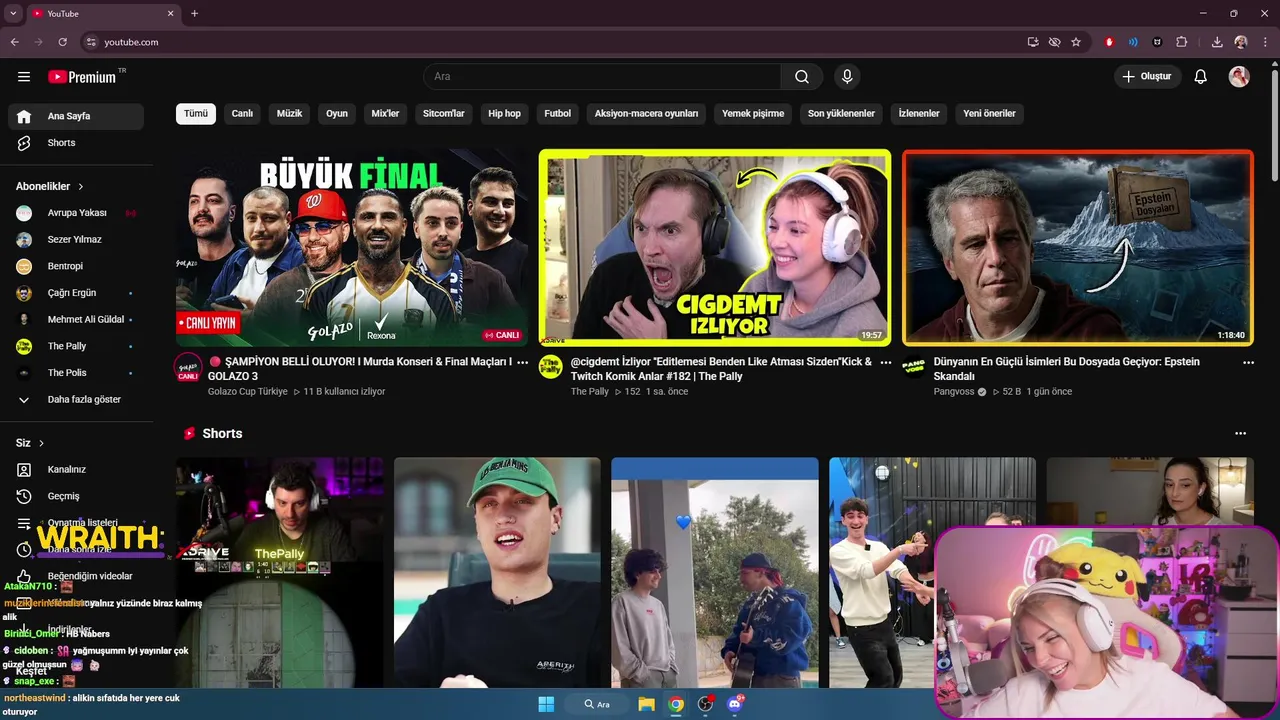Open Avrupa Yakası subscription channel
This screenshot has height=720, width=1280.
pos(76,213)
